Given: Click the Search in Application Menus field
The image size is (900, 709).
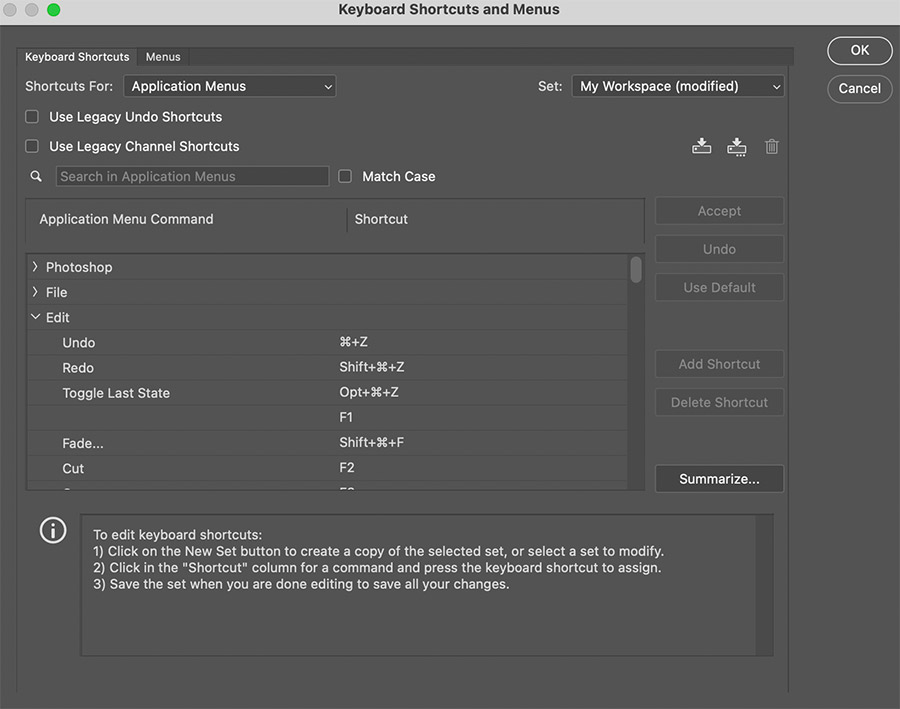Looking at the screenshot, I should tap(192, 176).
